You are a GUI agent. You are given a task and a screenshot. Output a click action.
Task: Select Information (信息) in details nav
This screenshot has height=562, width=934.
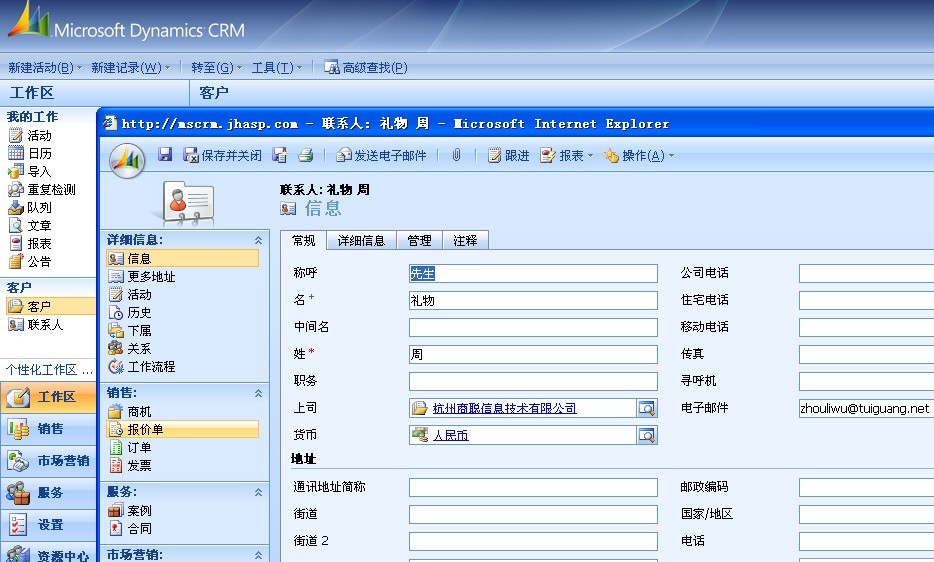[x=183, y=258]
